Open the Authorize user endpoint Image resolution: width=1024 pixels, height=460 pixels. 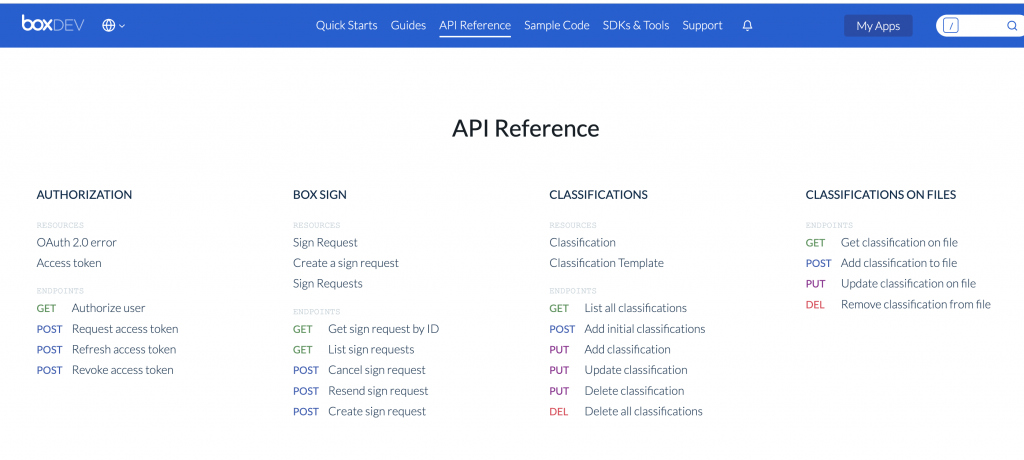(108, 308)
